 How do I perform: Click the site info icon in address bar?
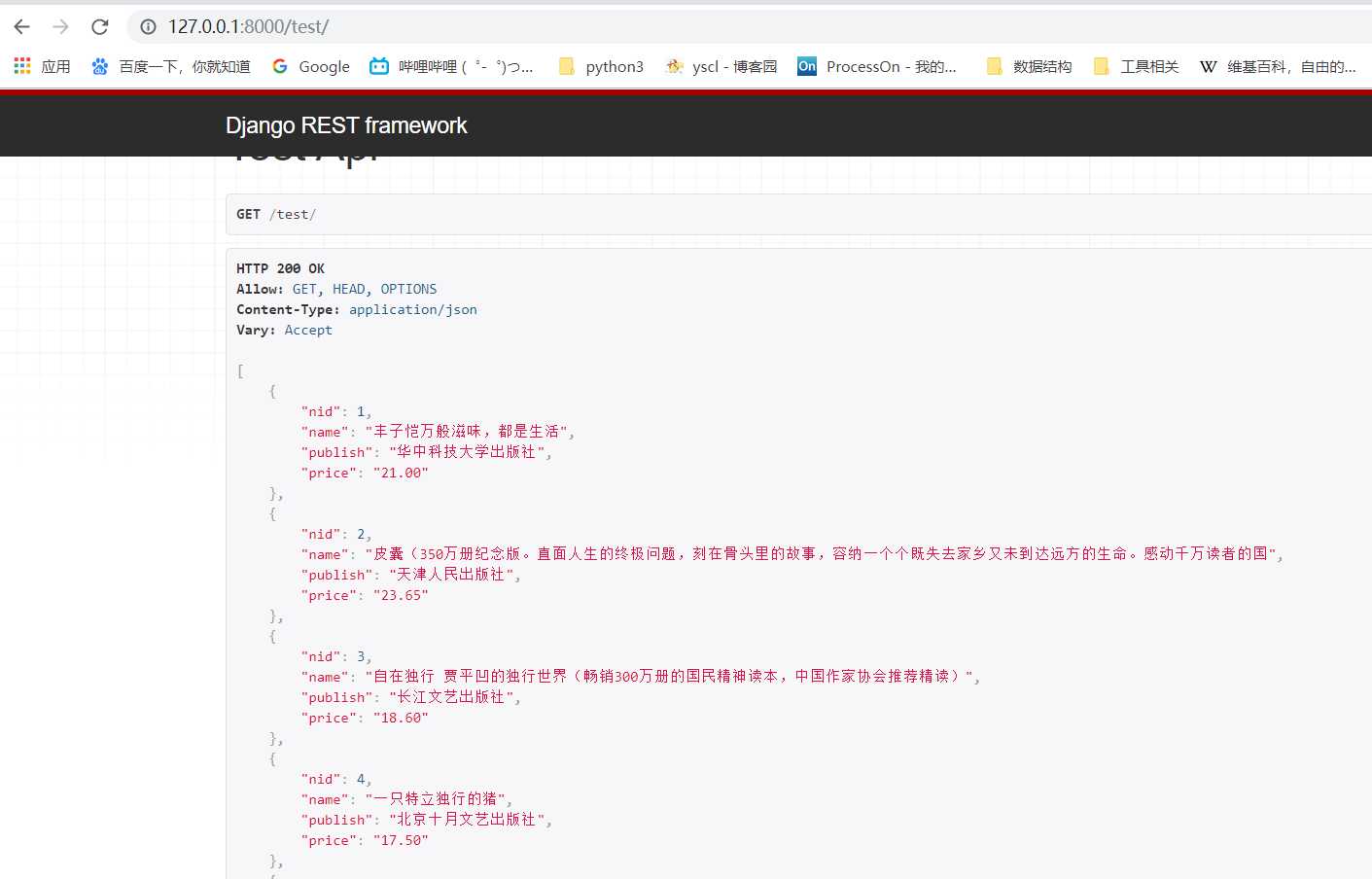pyautogui.click(x=149, y=27)
